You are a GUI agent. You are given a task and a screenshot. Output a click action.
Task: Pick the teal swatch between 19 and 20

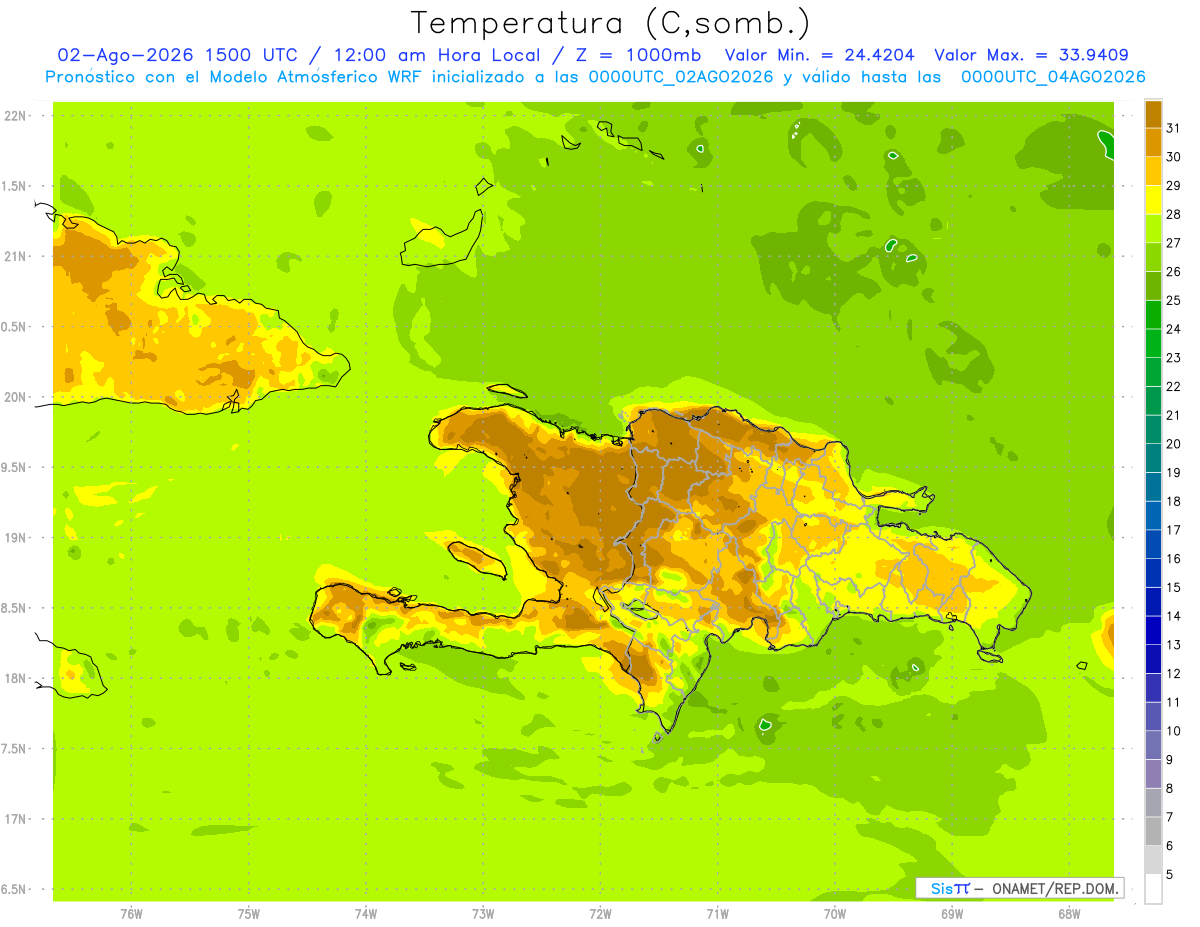pyautogui.click(x=1153, y=458)
